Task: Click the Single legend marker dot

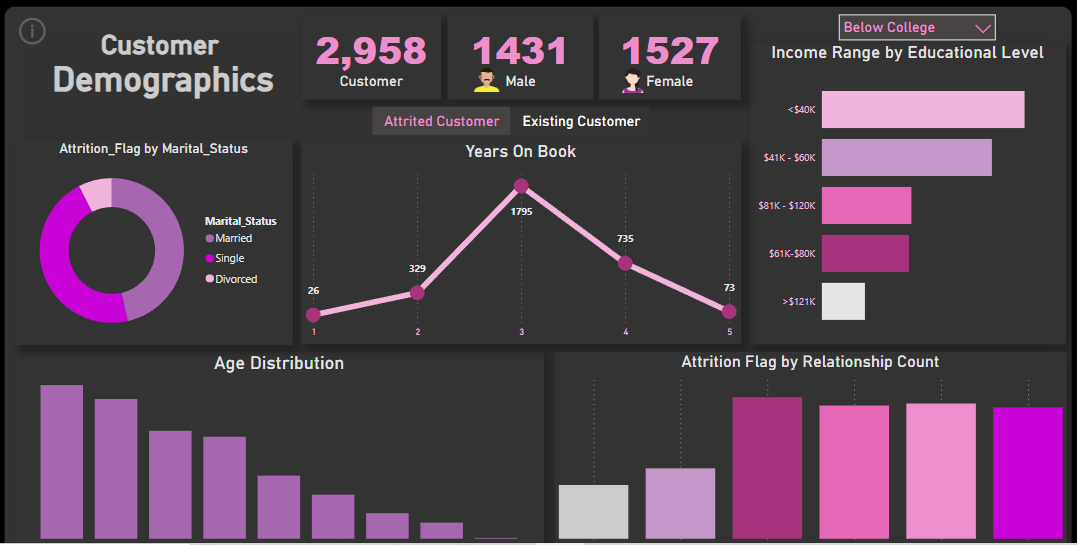Action: [210, 259]
